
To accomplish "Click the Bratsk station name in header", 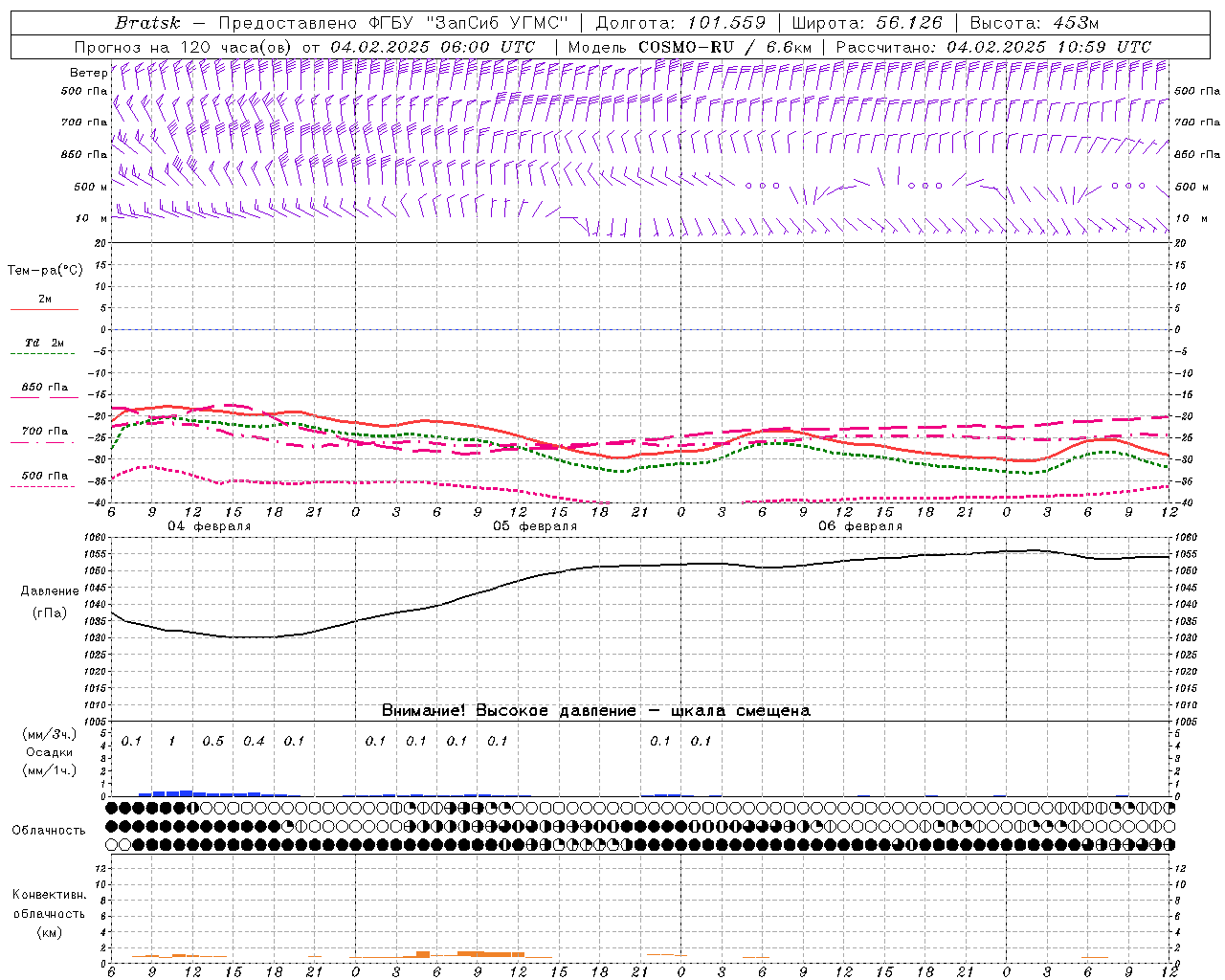I will (147, 23).
